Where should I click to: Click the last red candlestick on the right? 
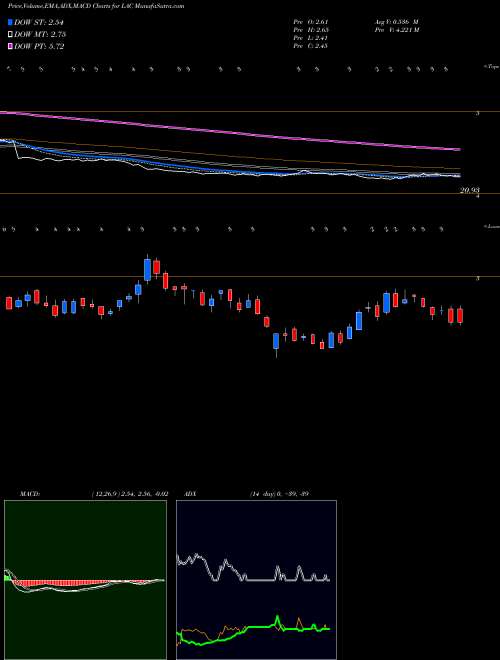(460, 315)
